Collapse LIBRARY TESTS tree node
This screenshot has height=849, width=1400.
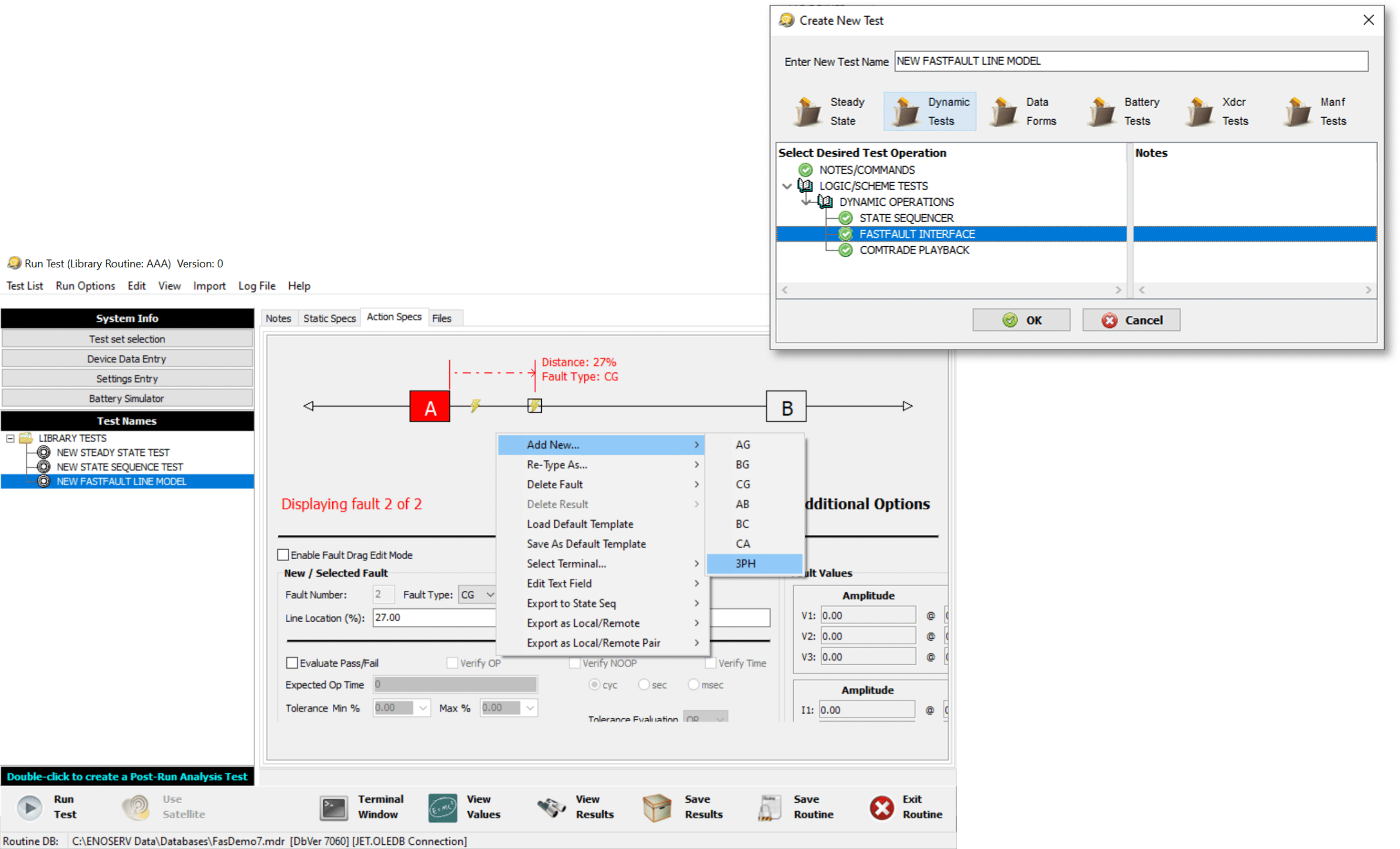click(x=9, y=438)
